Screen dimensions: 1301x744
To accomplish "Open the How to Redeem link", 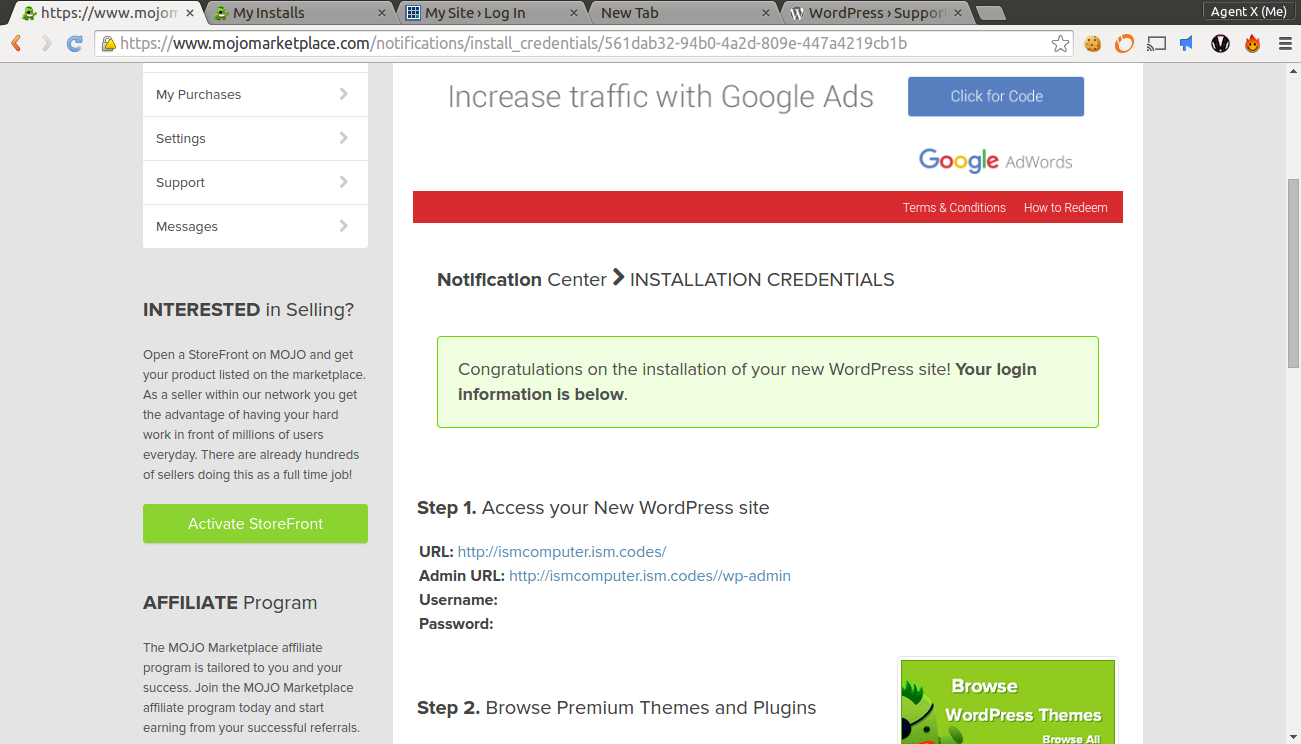I will pos(1065,208).
